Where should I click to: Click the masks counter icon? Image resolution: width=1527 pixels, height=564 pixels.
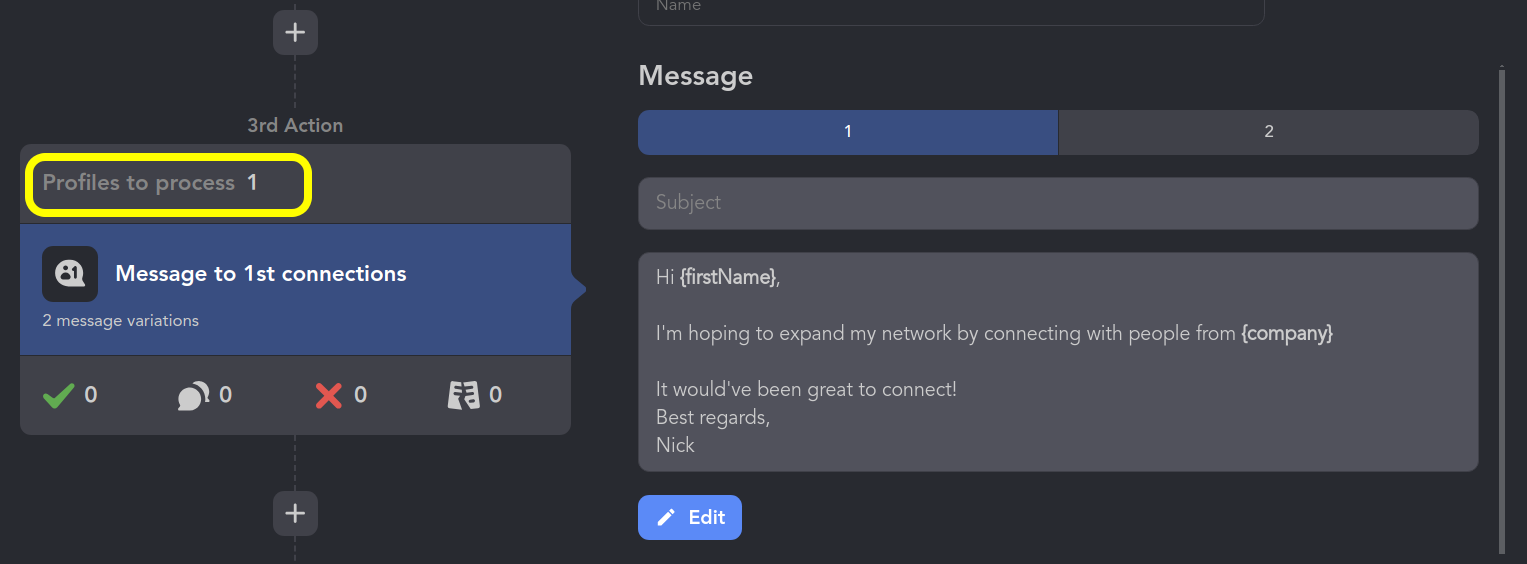tap(463, 396)
